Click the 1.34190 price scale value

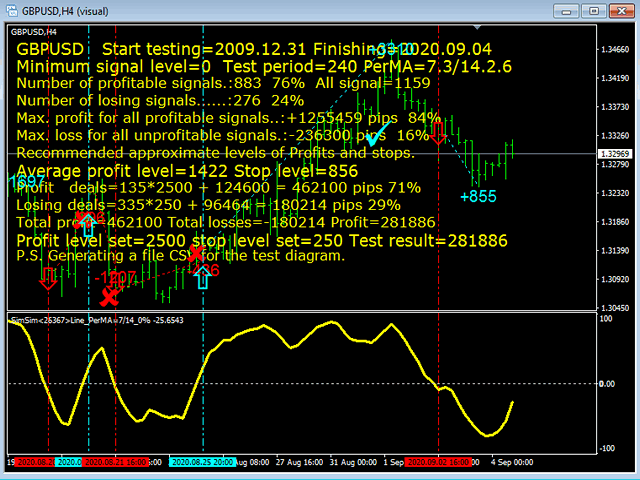click(615, 78)
